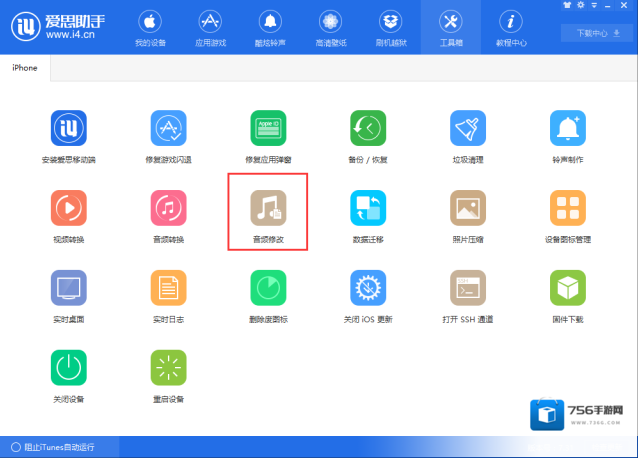Go to the 应用游戏 apps tab
The height and width of the screenshot is (458, 638).
210,28
